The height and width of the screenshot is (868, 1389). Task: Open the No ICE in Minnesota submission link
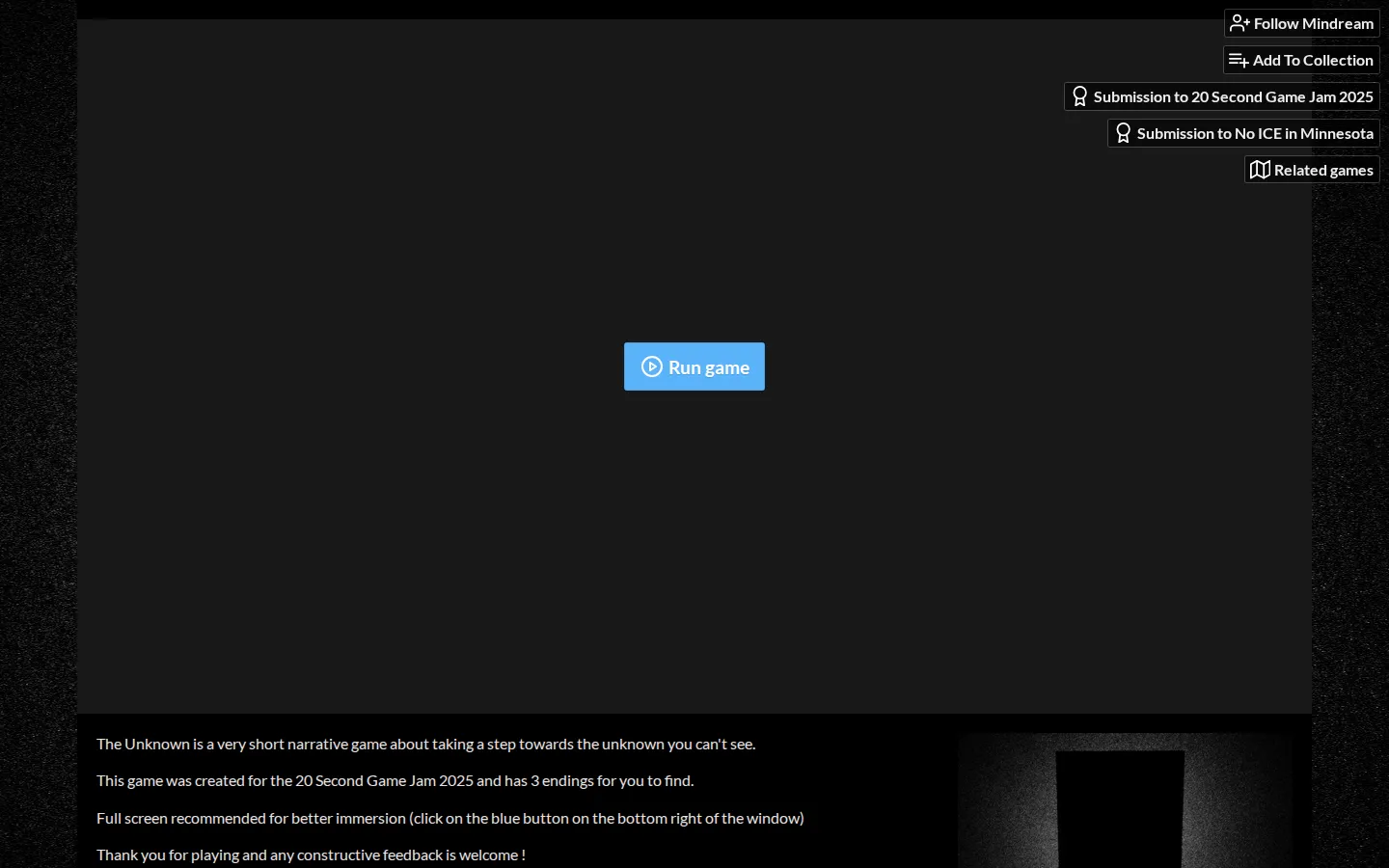1243,133
